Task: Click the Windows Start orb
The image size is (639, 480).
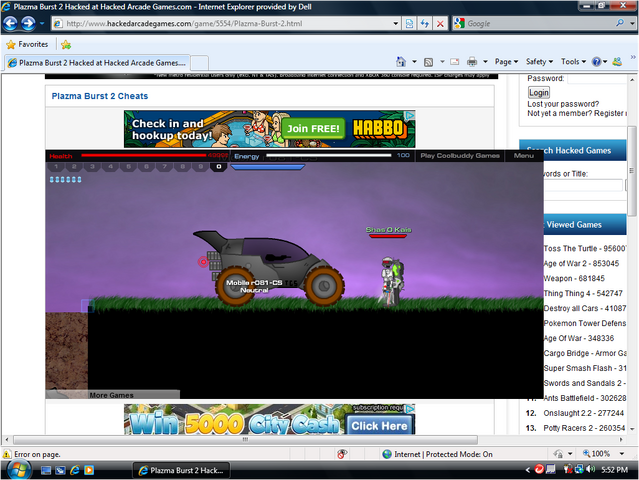Action: click(x=18, y=470)
